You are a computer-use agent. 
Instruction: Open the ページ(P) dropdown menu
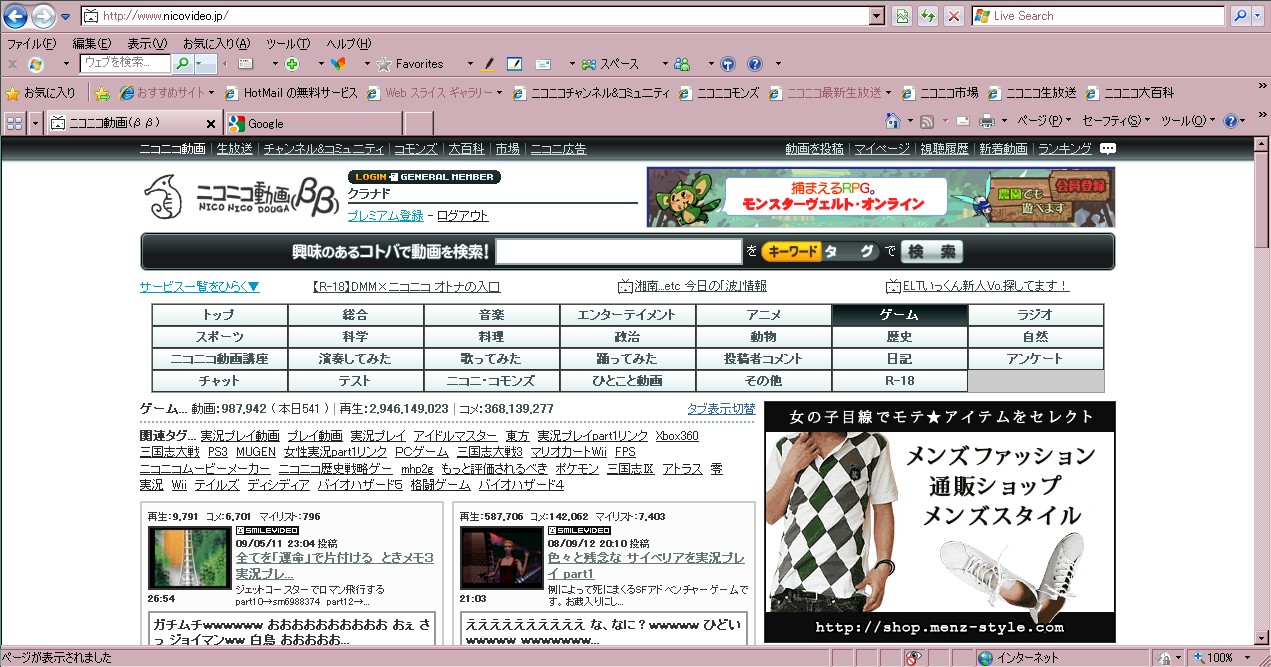point(1042,121)
